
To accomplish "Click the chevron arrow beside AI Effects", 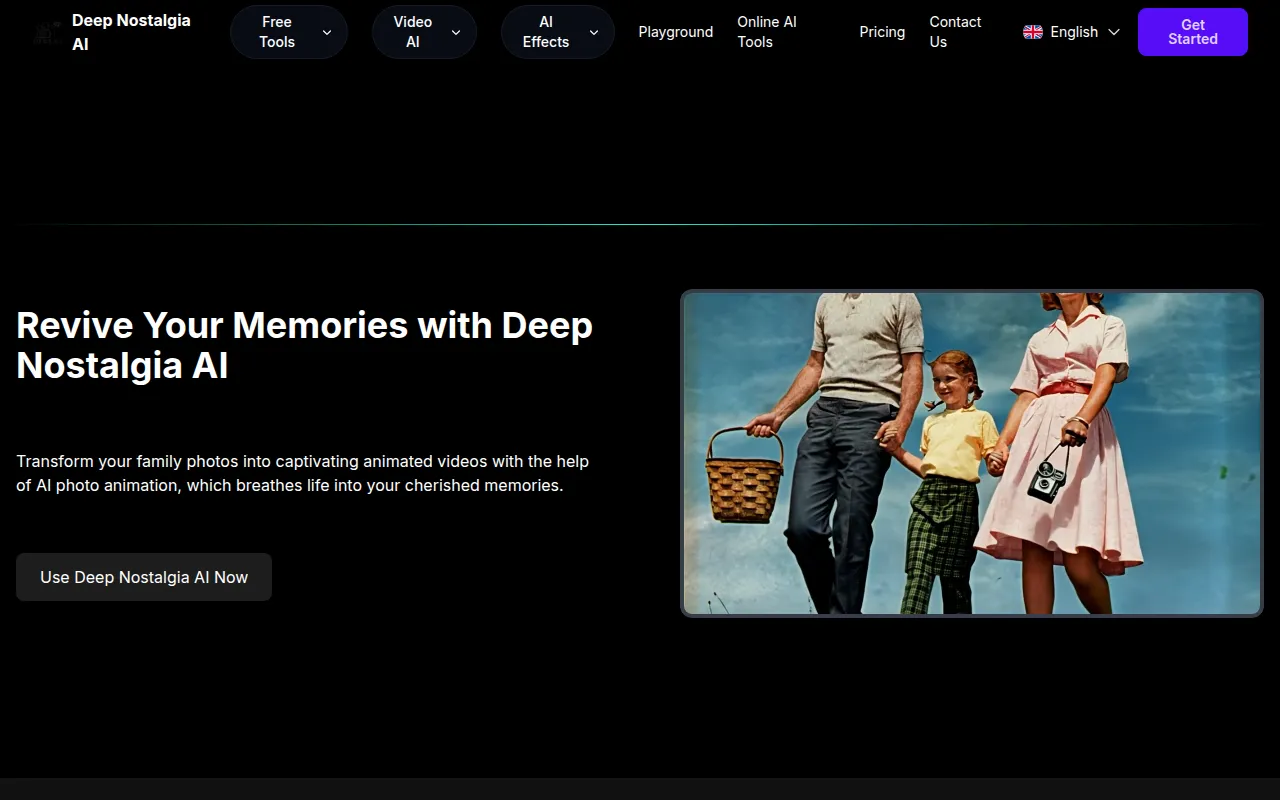I will click(594, 32).
